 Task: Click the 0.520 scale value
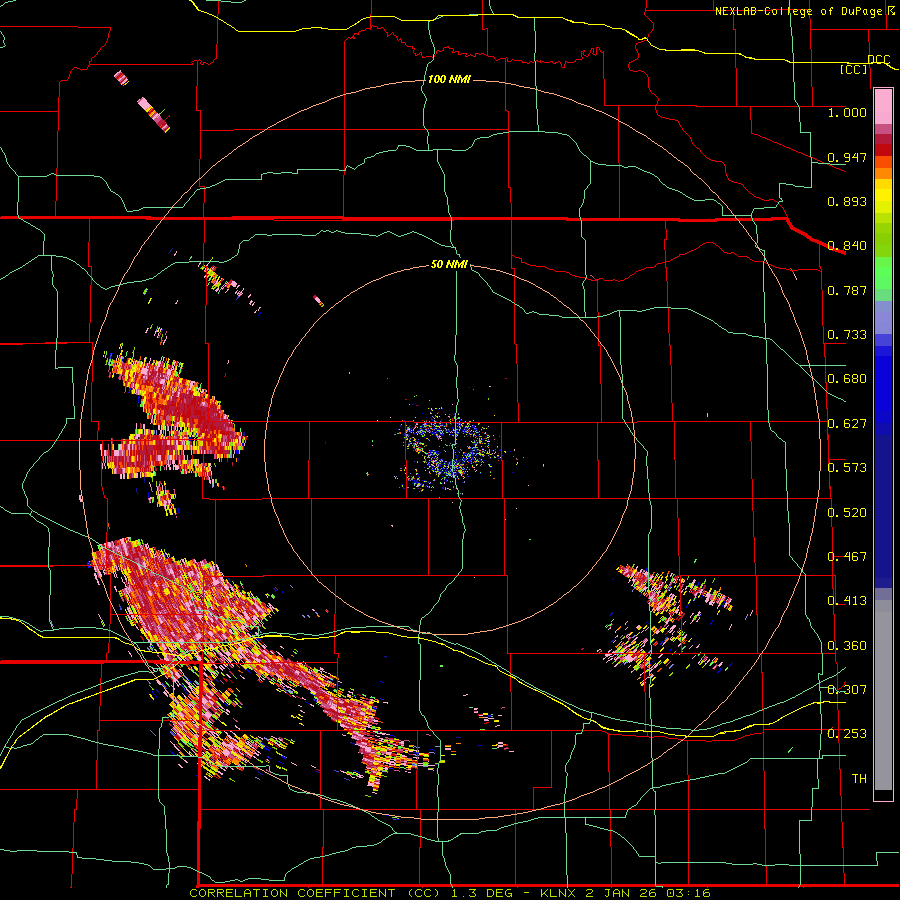point(847,513)
